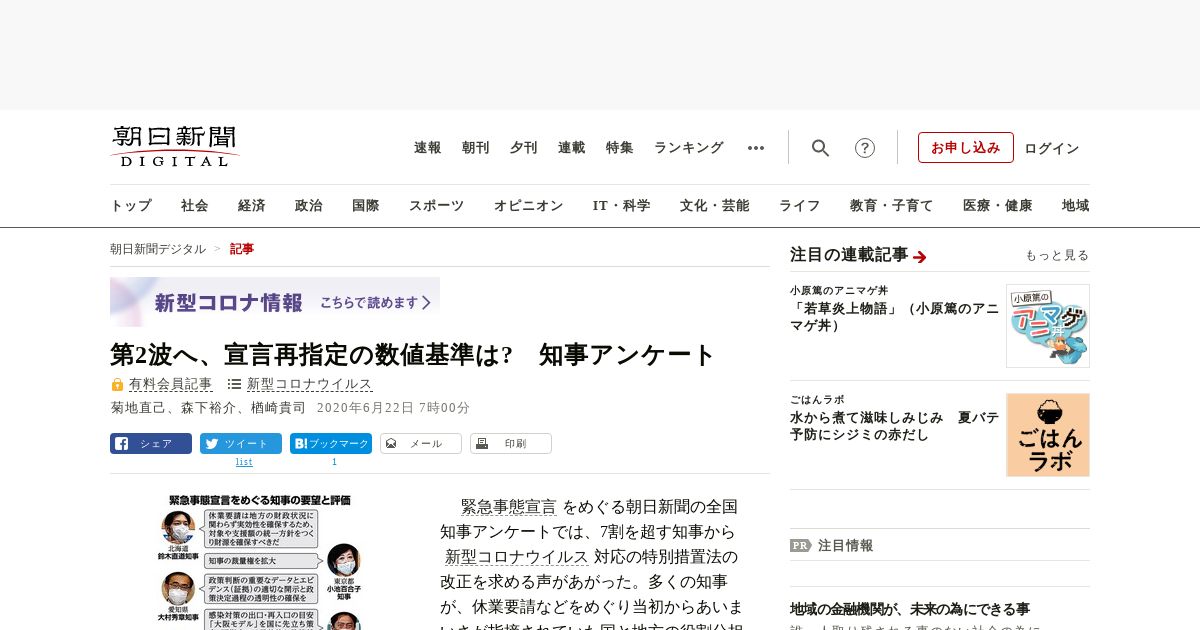The width and height of the screenshot is (1200, 630).
Task: Go to 速報 in header menu
Action: point(428,148)
